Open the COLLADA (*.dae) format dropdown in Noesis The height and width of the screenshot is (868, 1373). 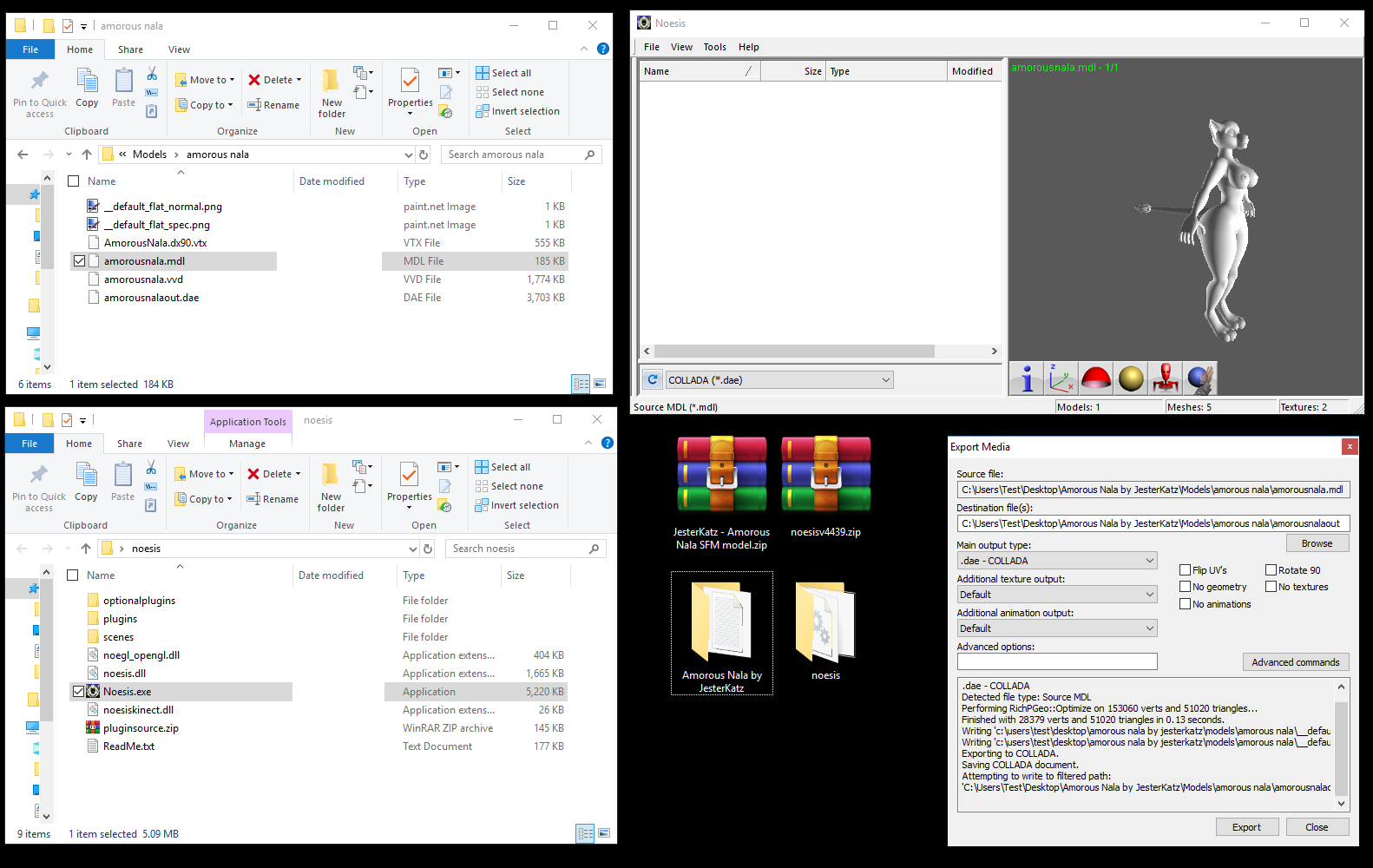click(779, 380)
